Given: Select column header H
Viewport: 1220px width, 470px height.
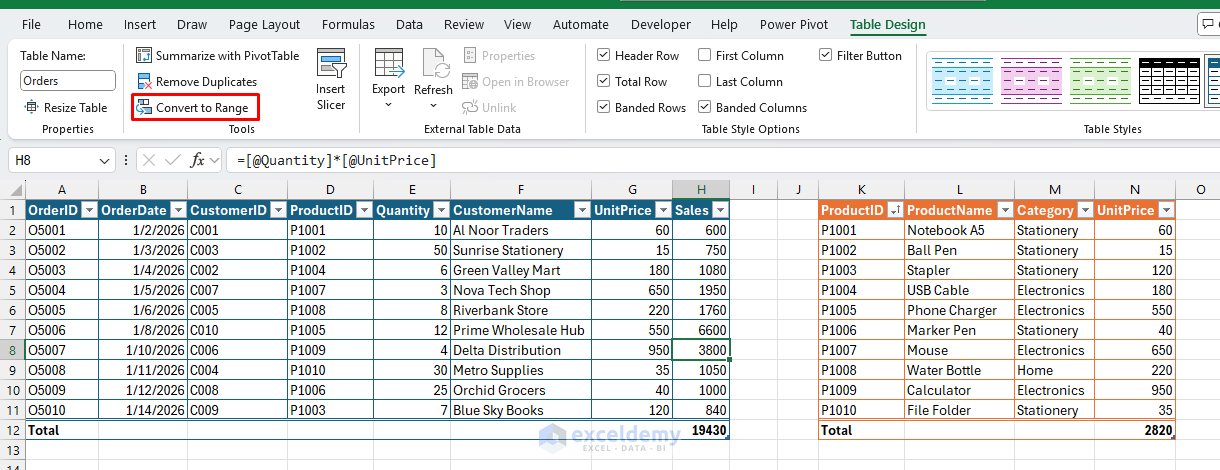Looking at the screenshot, I should coord(701,190).
